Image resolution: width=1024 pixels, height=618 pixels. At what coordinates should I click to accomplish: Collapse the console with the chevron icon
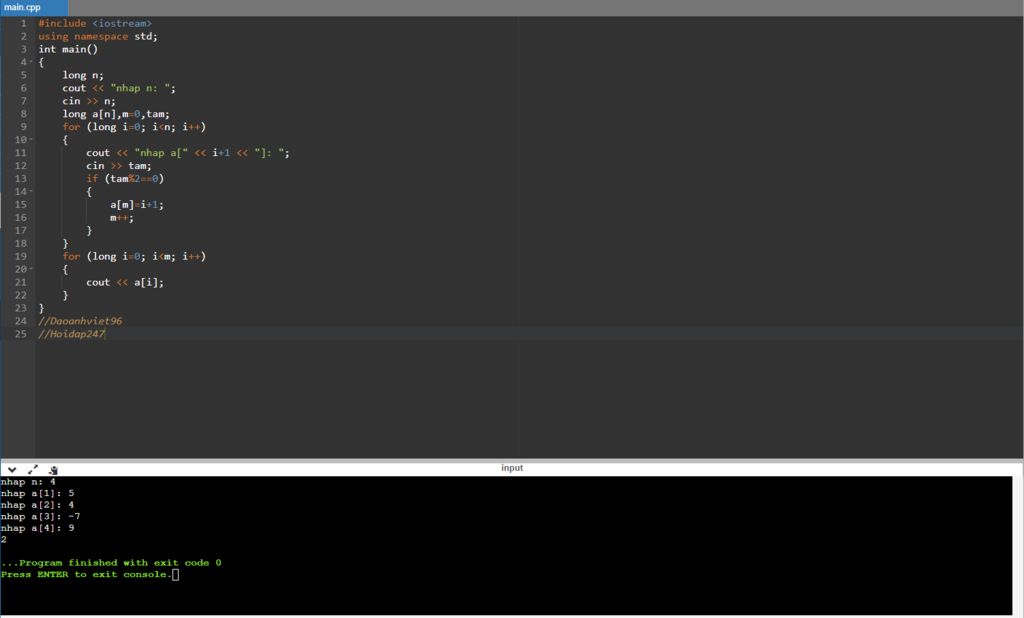pos(12,469)
